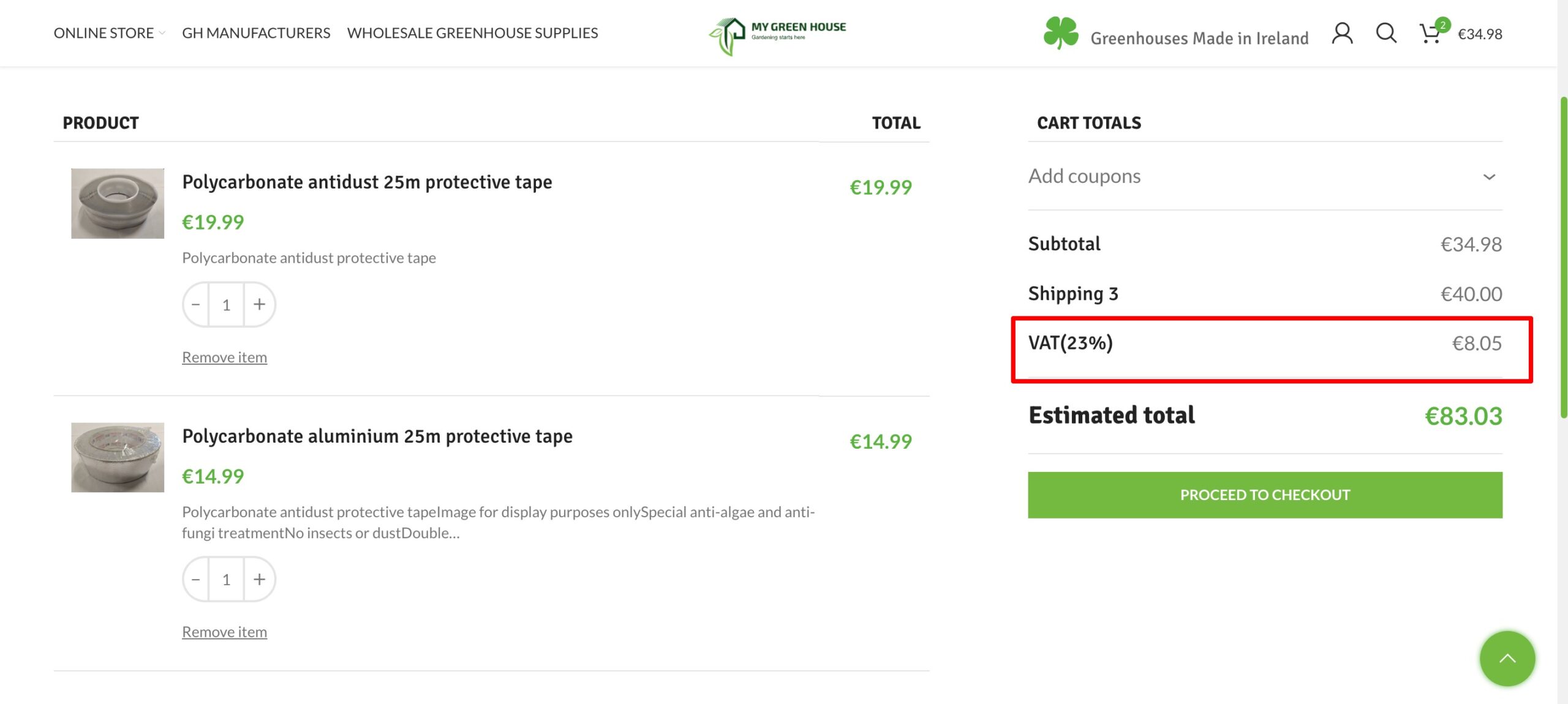1568x704 pixels.
Task: Increase antidust tape quantity with plus
Action: [260, 304]
